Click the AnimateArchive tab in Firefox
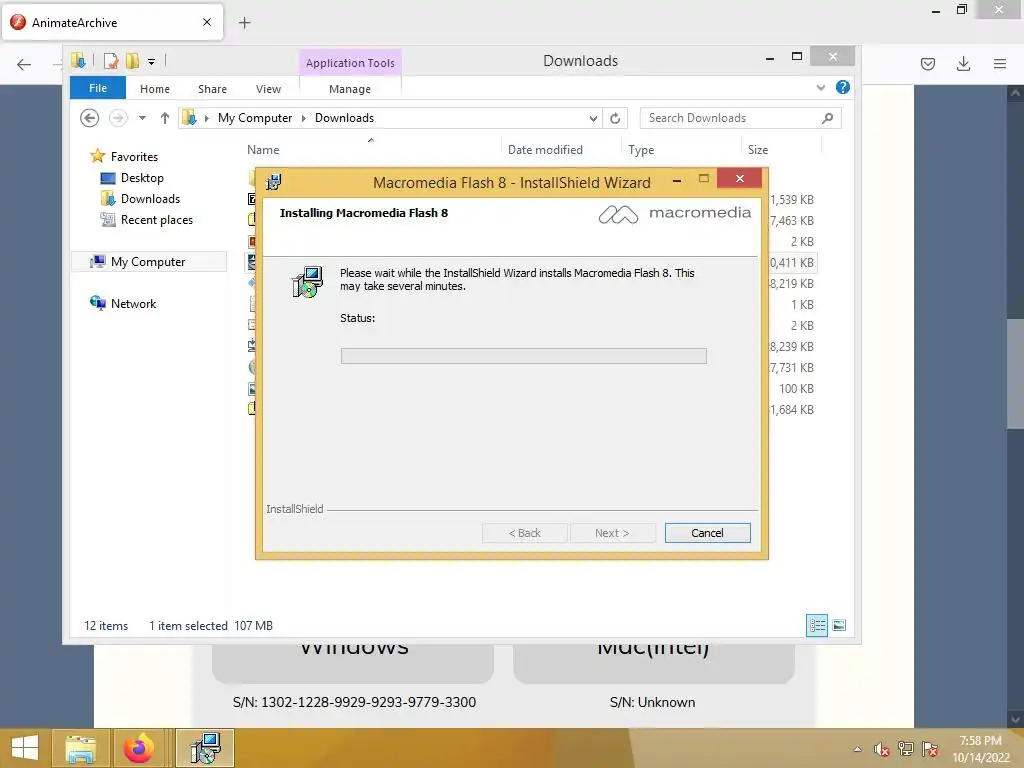Viewport: 1024px width, 768px height. 112,22
